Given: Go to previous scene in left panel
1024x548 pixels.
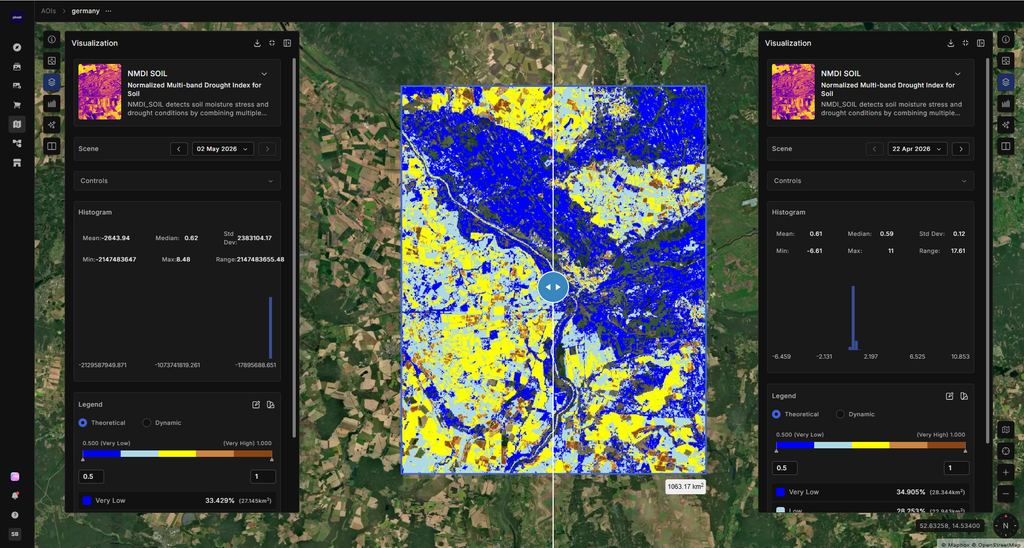Looking at the screenshot, I should 179,149.
